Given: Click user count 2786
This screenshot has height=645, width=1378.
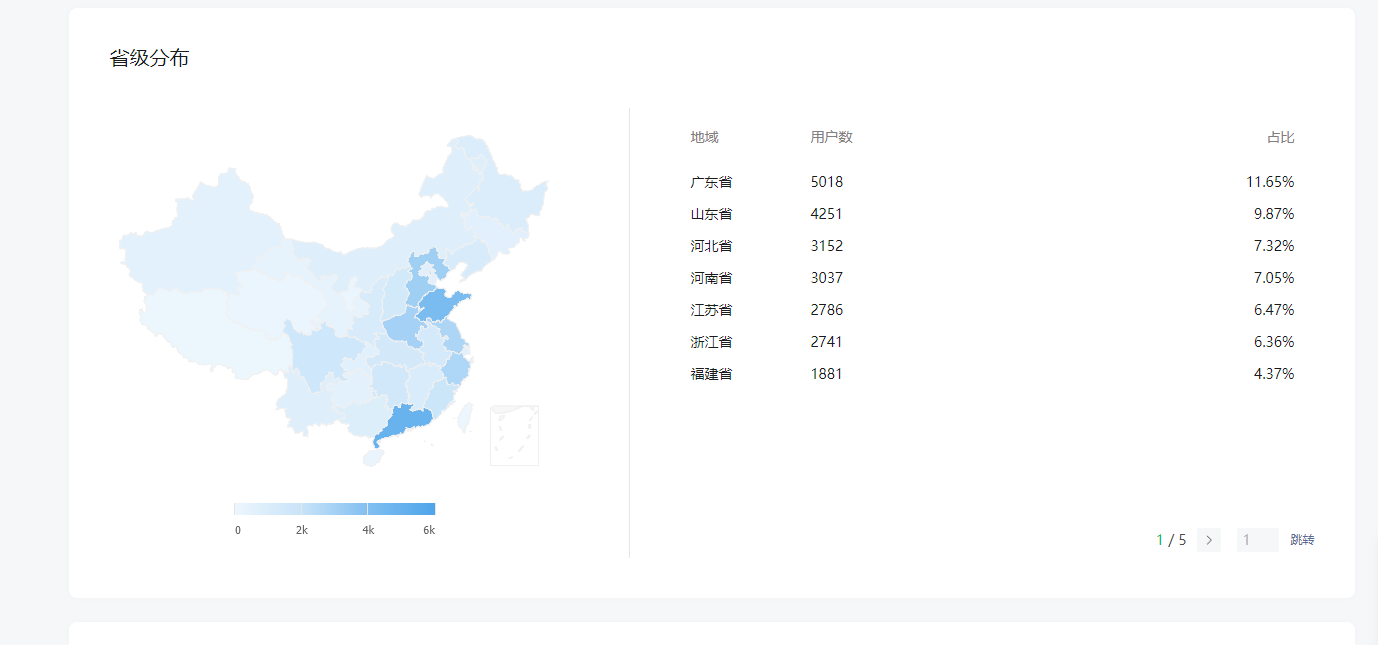Looking at the screenshot, I should 827,310.
